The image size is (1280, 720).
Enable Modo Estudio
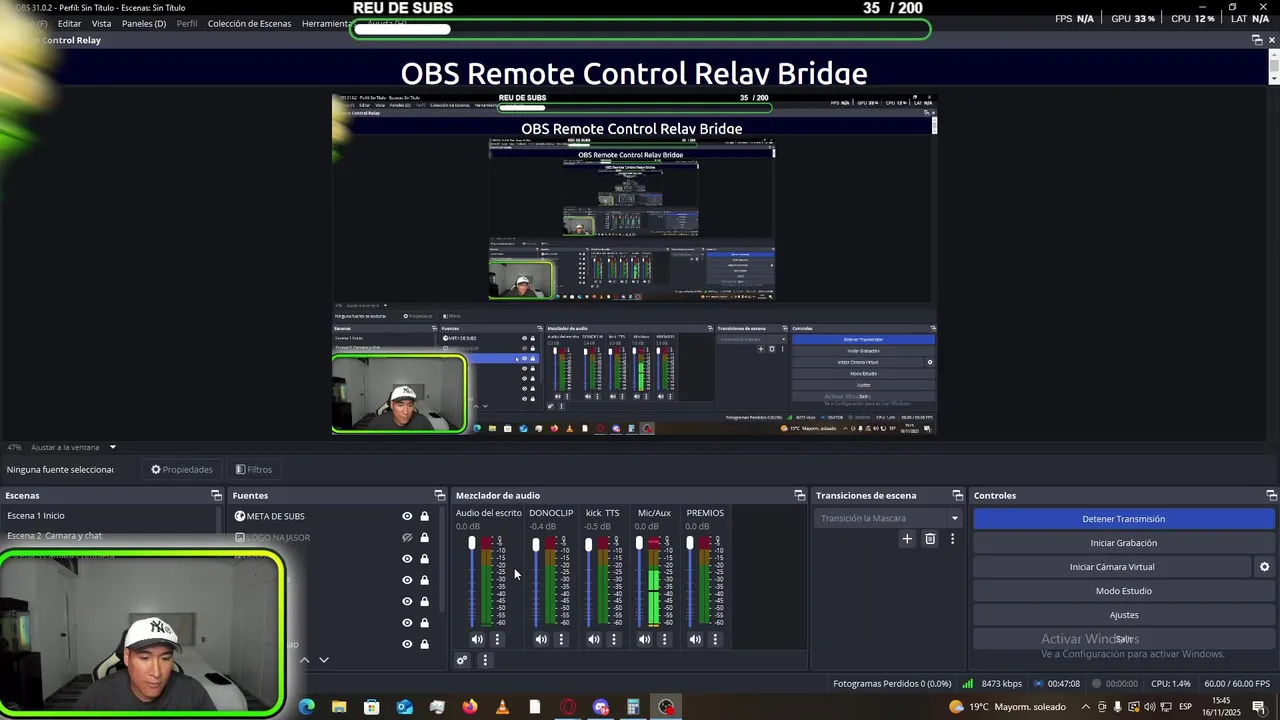(x=1123, y=591)
